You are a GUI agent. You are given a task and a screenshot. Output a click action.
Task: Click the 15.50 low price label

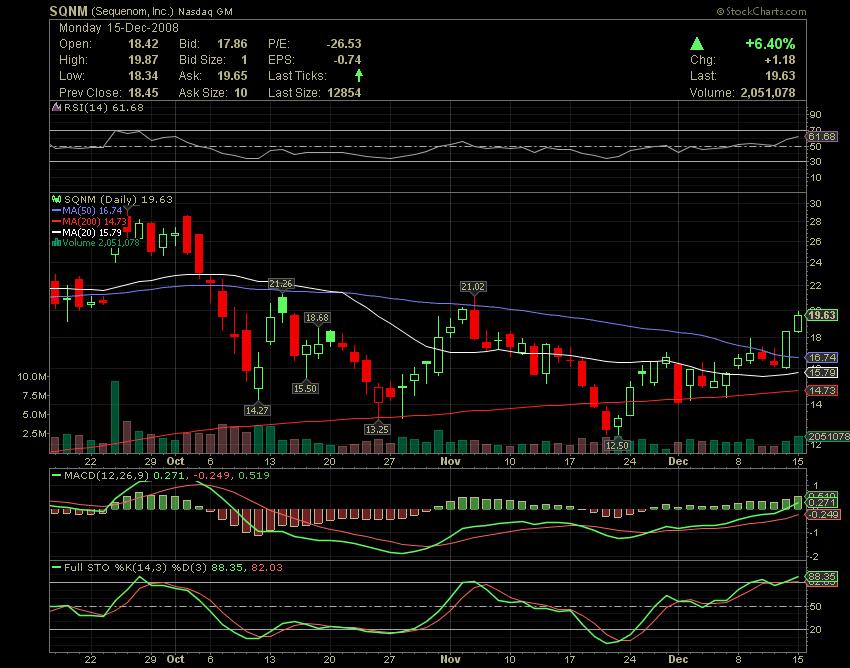pos(305,388)
